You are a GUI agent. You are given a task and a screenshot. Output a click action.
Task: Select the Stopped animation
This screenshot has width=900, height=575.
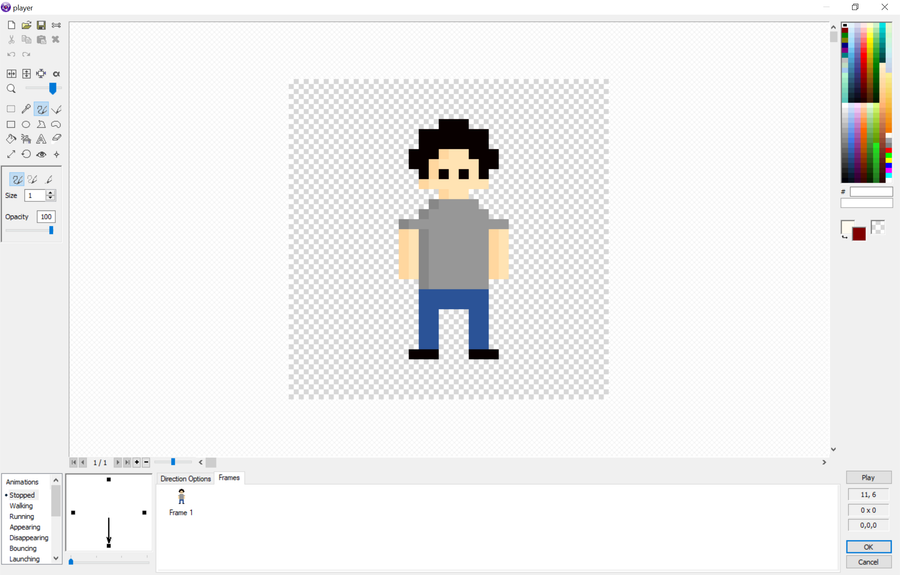pos(22,495)
